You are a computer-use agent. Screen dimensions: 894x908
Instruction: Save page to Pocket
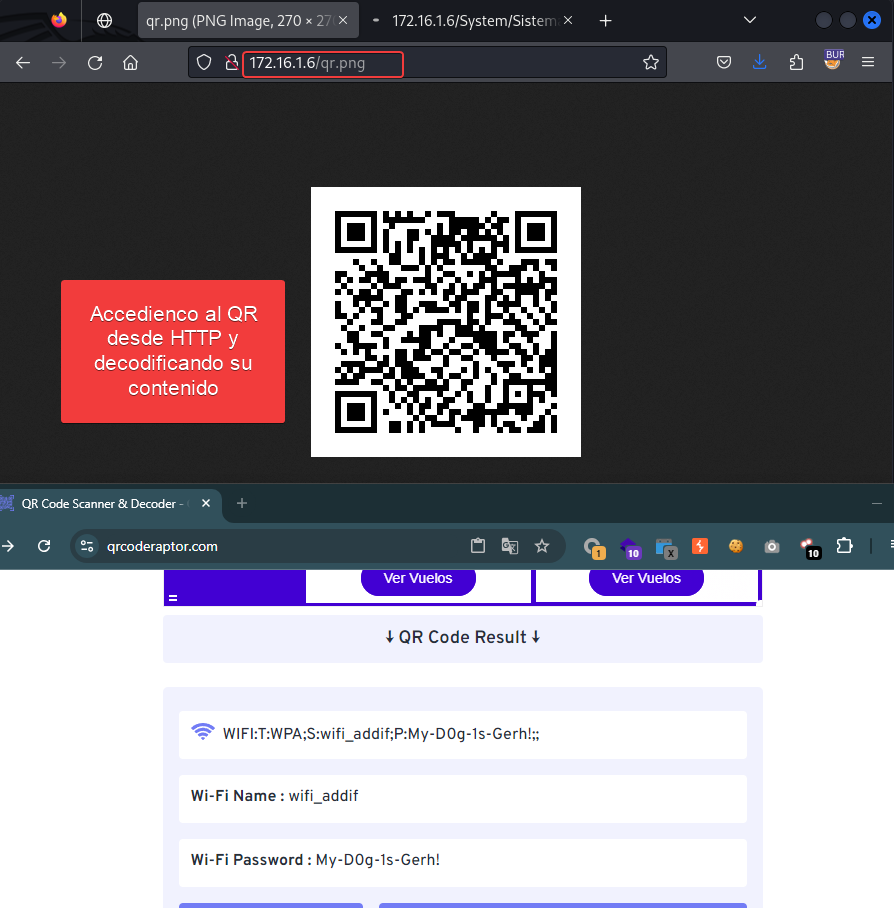click(724, 63)
